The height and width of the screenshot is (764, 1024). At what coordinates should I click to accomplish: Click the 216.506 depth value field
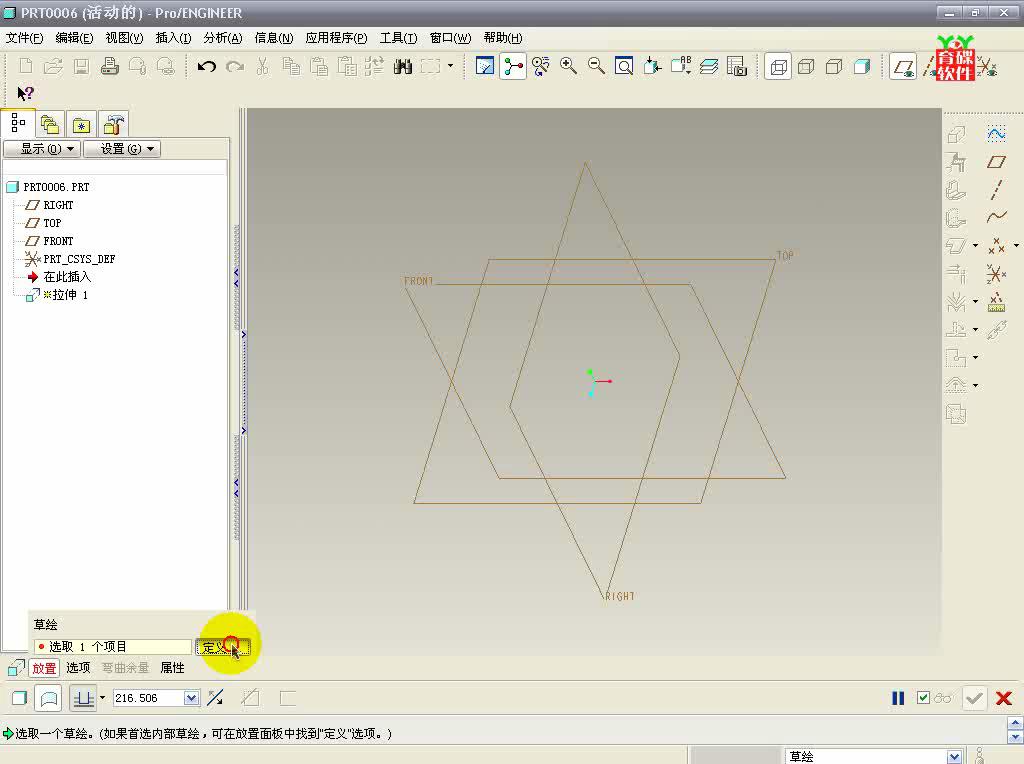coord(148,698)
